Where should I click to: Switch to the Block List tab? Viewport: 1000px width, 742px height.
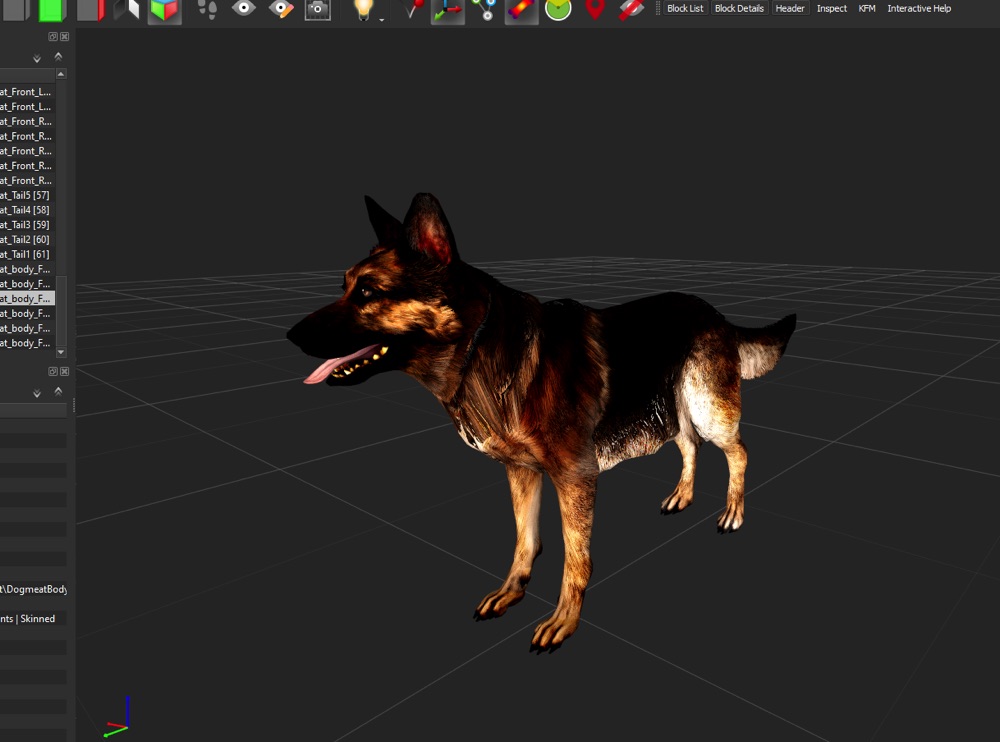click(x=685, y=8)
